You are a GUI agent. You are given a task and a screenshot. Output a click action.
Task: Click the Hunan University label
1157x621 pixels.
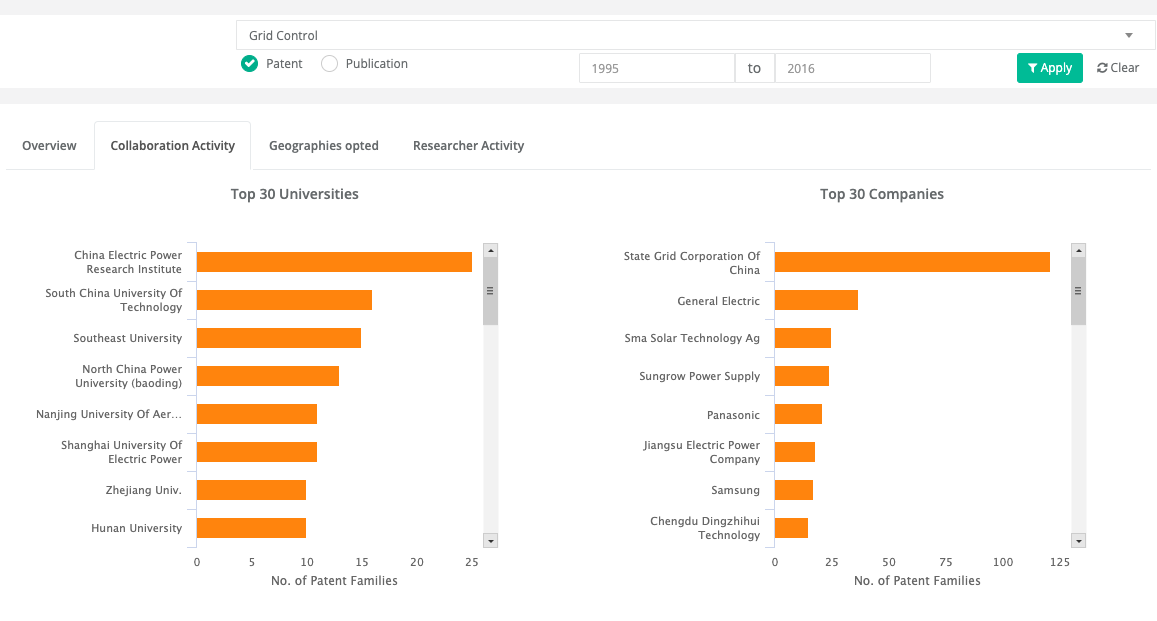137,528
